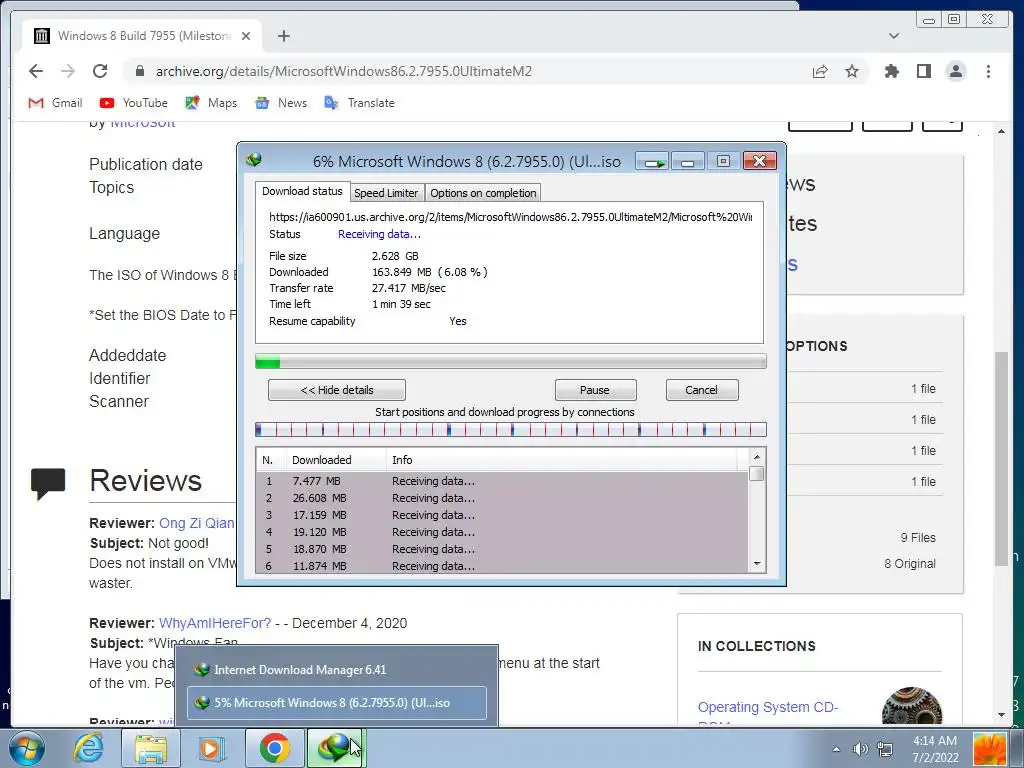
Task: Open the Windows Start orb
Action: coord(26,748)
